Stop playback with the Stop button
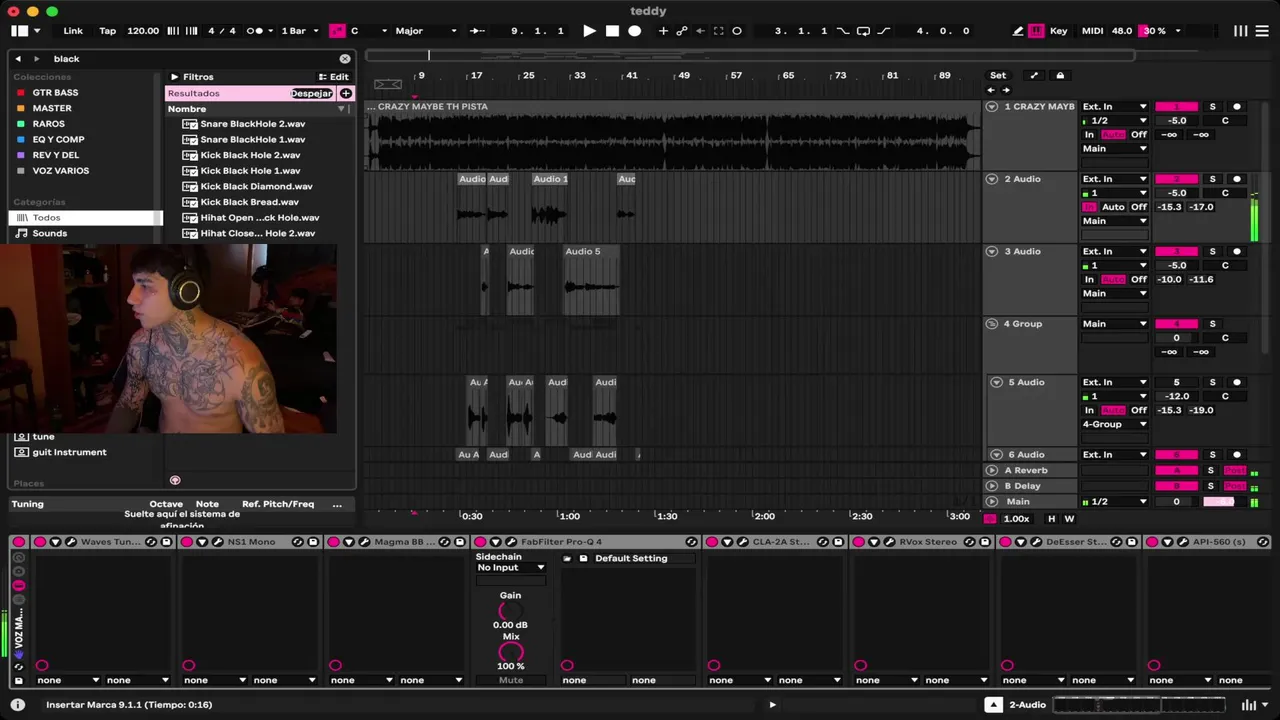The image size is (1280, 720). click(x=612, y=31)
